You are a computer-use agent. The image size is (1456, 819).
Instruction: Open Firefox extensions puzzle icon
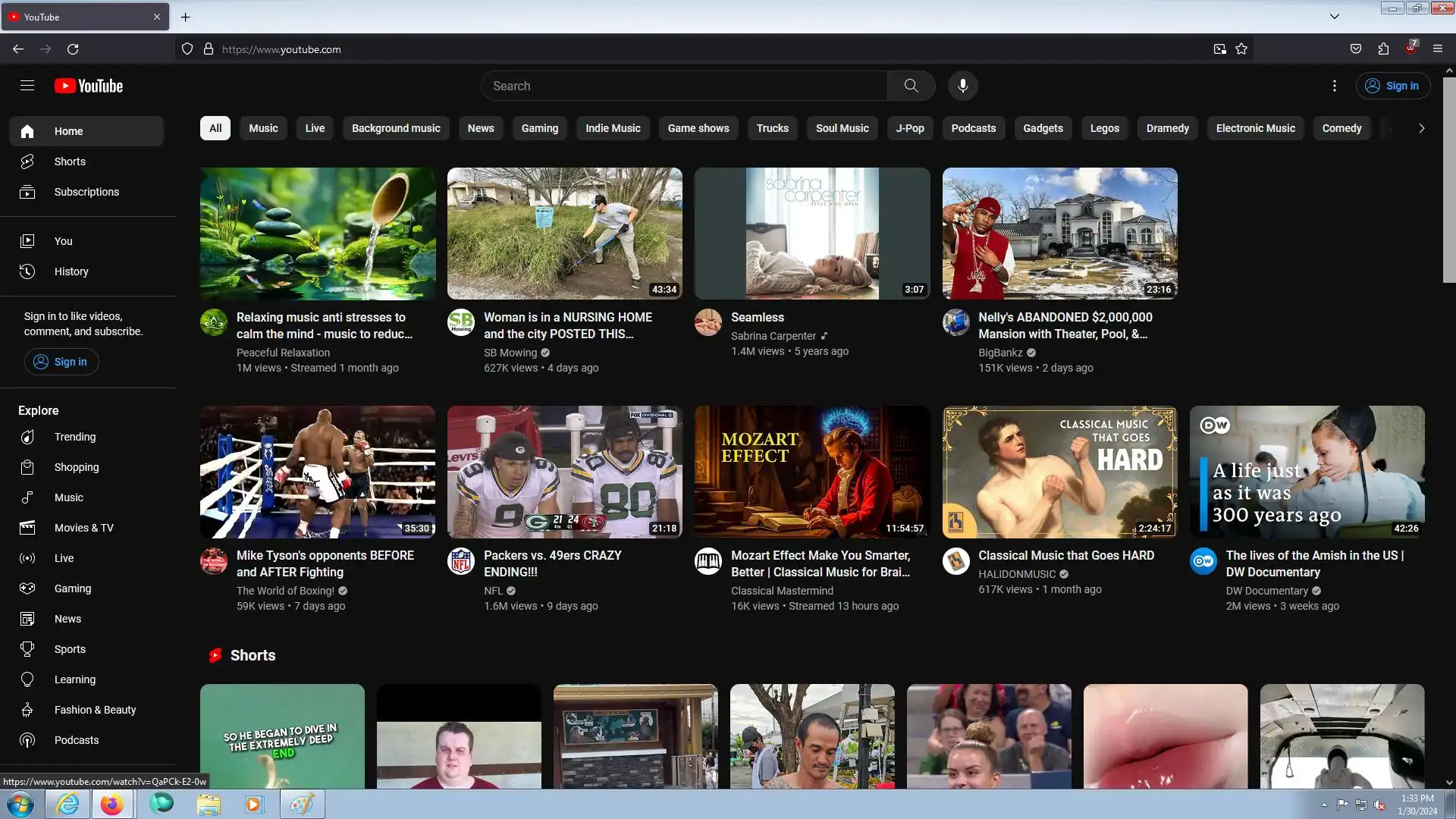point(1383,49)
